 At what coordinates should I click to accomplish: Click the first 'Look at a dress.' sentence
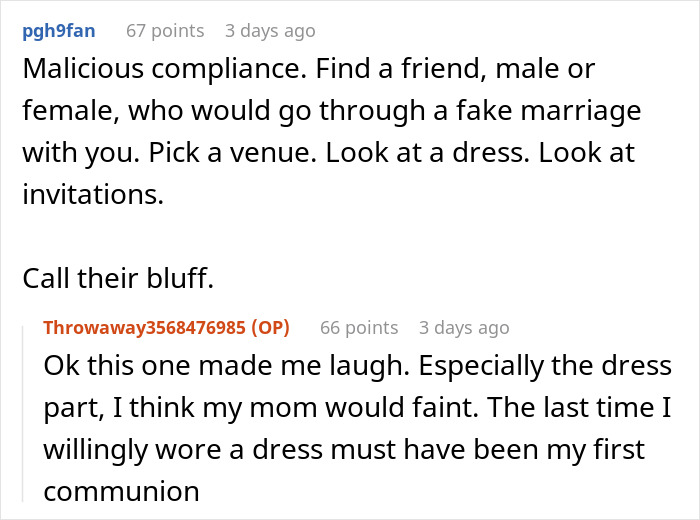point(427,153)
